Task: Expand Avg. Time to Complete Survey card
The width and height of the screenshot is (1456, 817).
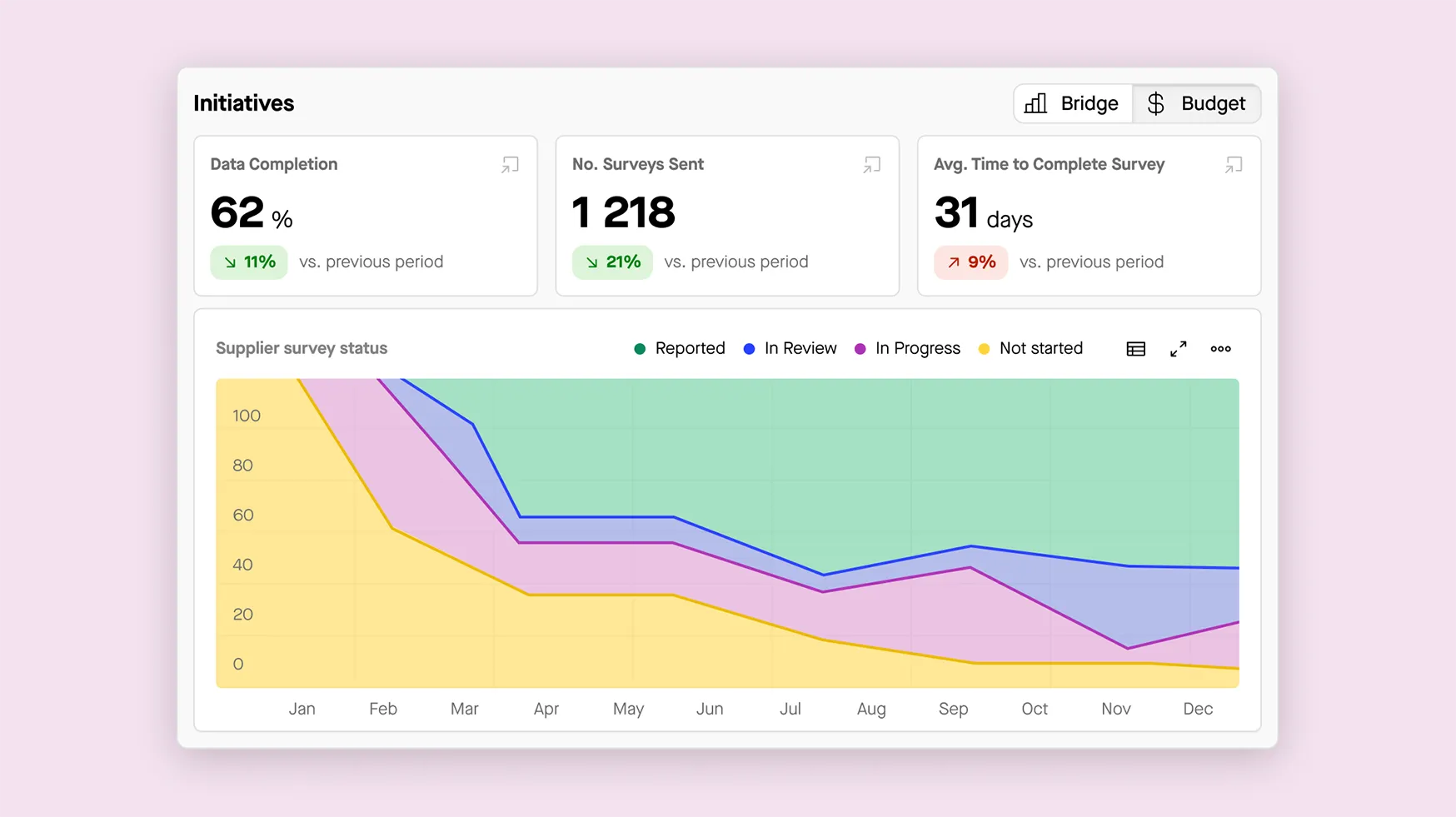Action: tap(1233, 165)
